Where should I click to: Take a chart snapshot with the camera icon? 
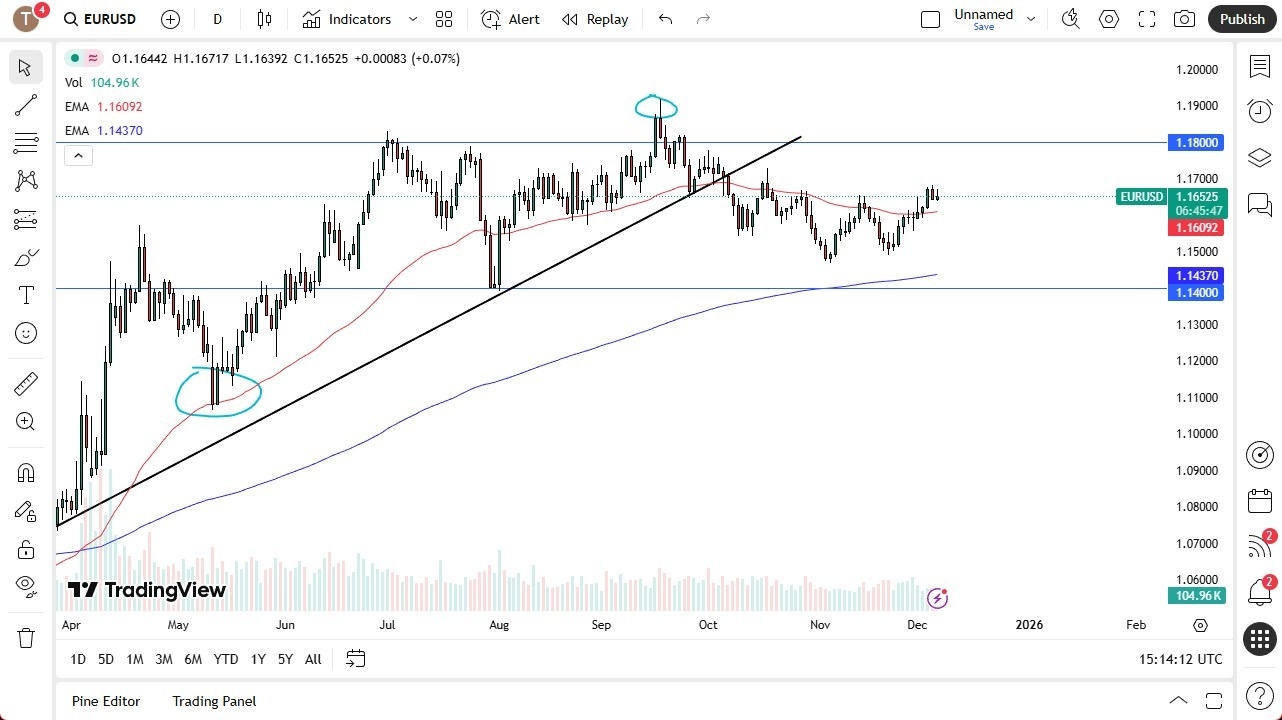click(1184, 19)
